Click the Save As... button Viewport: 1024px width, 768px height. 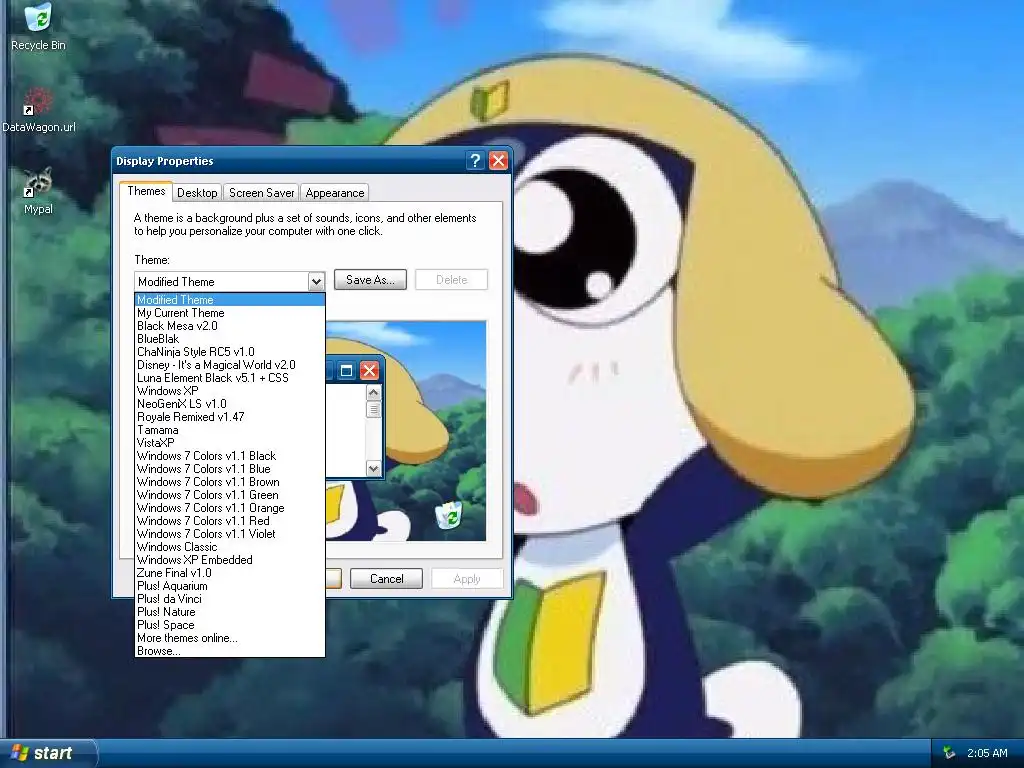[370, 280]
